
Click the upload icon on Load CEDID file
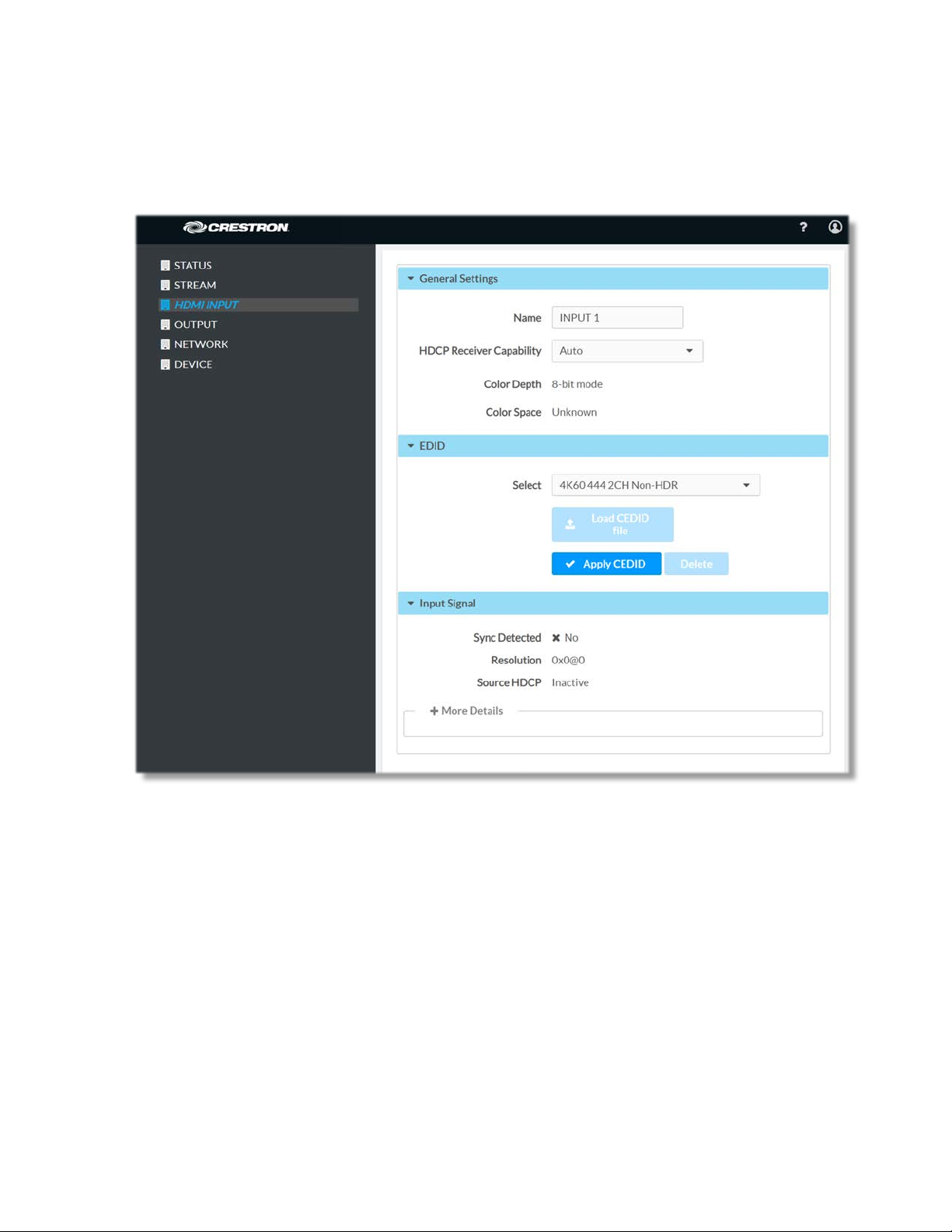click(570, 525)
